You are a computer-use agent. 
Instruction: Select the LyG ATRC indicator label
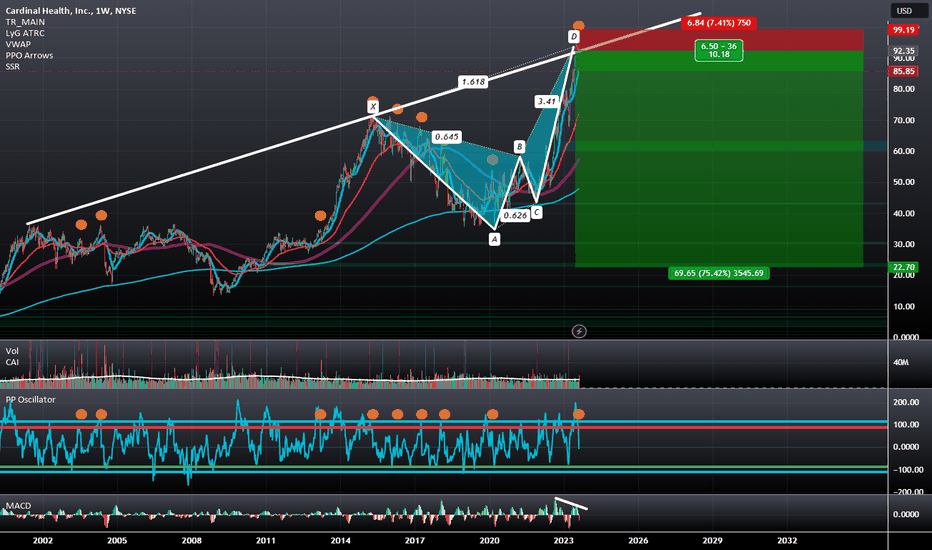(x=25, y=33)
